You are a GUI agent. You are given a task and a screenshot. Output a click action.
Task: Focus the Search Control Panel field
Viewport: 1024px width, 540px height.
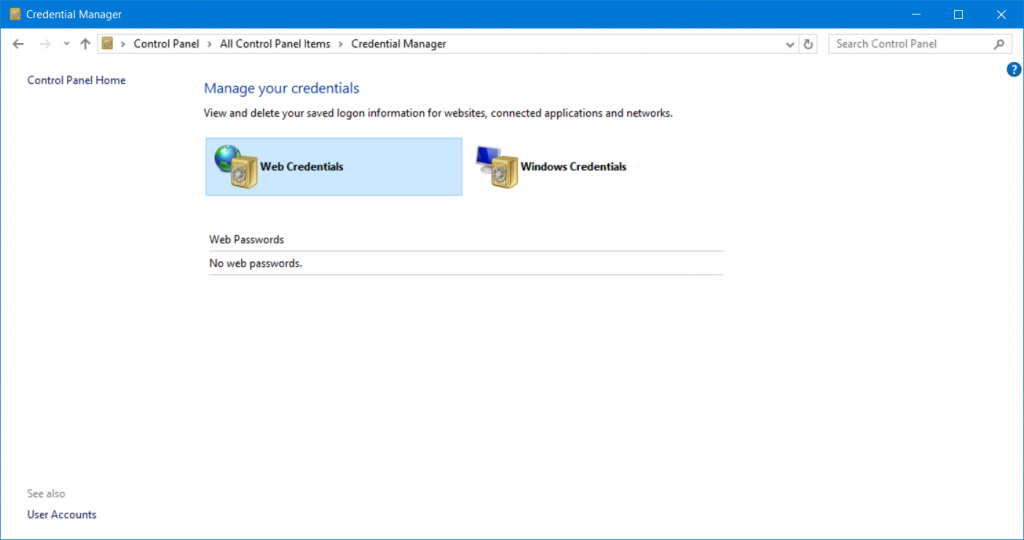[x=920, y=44]
